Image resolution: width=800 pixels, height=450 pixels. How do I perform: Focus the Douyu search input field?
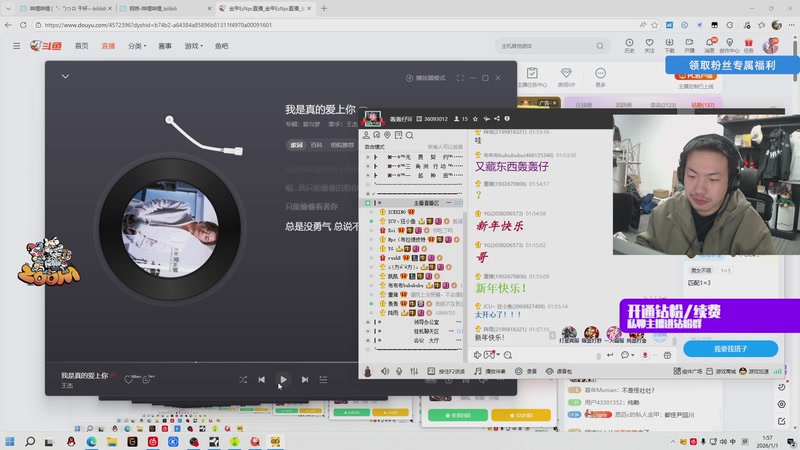[546, 46]
